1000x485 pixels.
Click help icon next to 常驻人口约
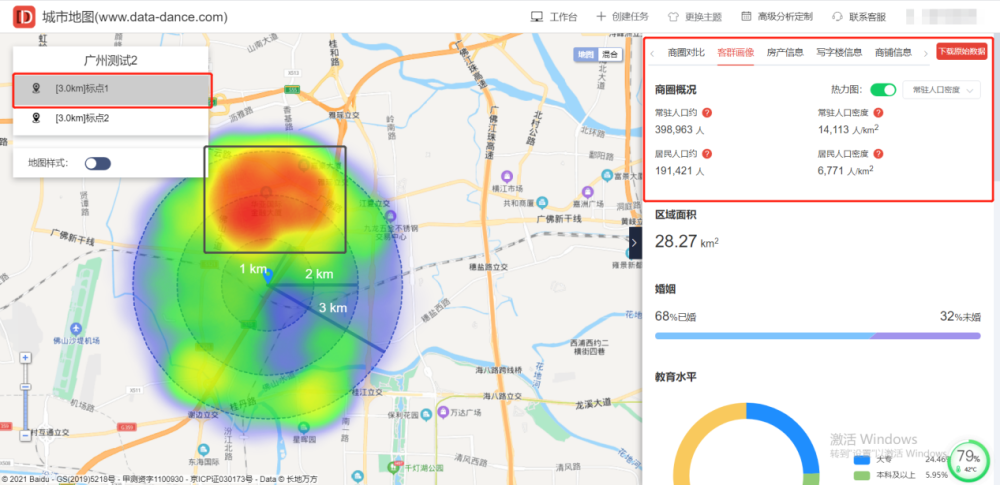pyautogui.click(x=707, y=113)
